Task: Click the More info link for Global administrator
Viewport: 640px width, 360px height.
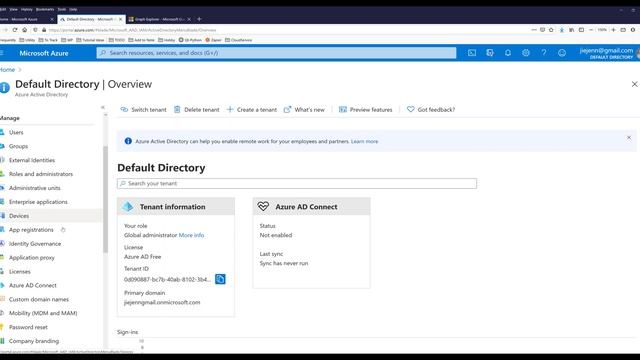Action: (191, 235)
